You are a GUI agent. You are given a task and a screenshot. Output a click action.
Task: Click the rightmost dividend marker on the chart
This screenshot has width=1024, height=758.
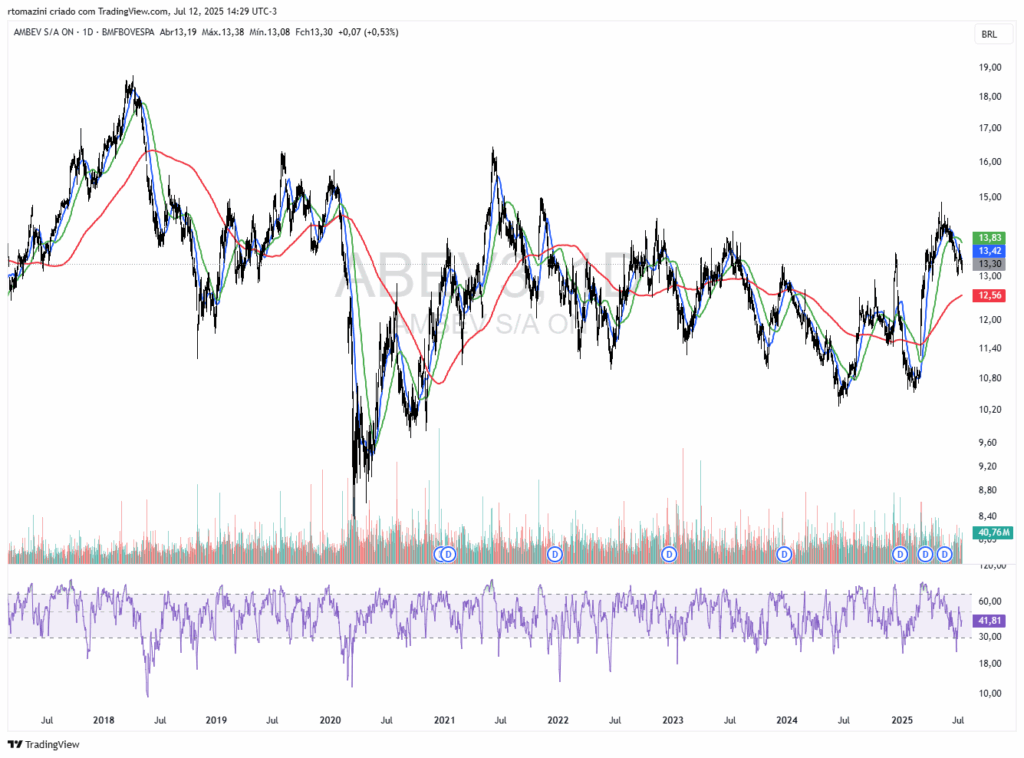pos(943,553)
